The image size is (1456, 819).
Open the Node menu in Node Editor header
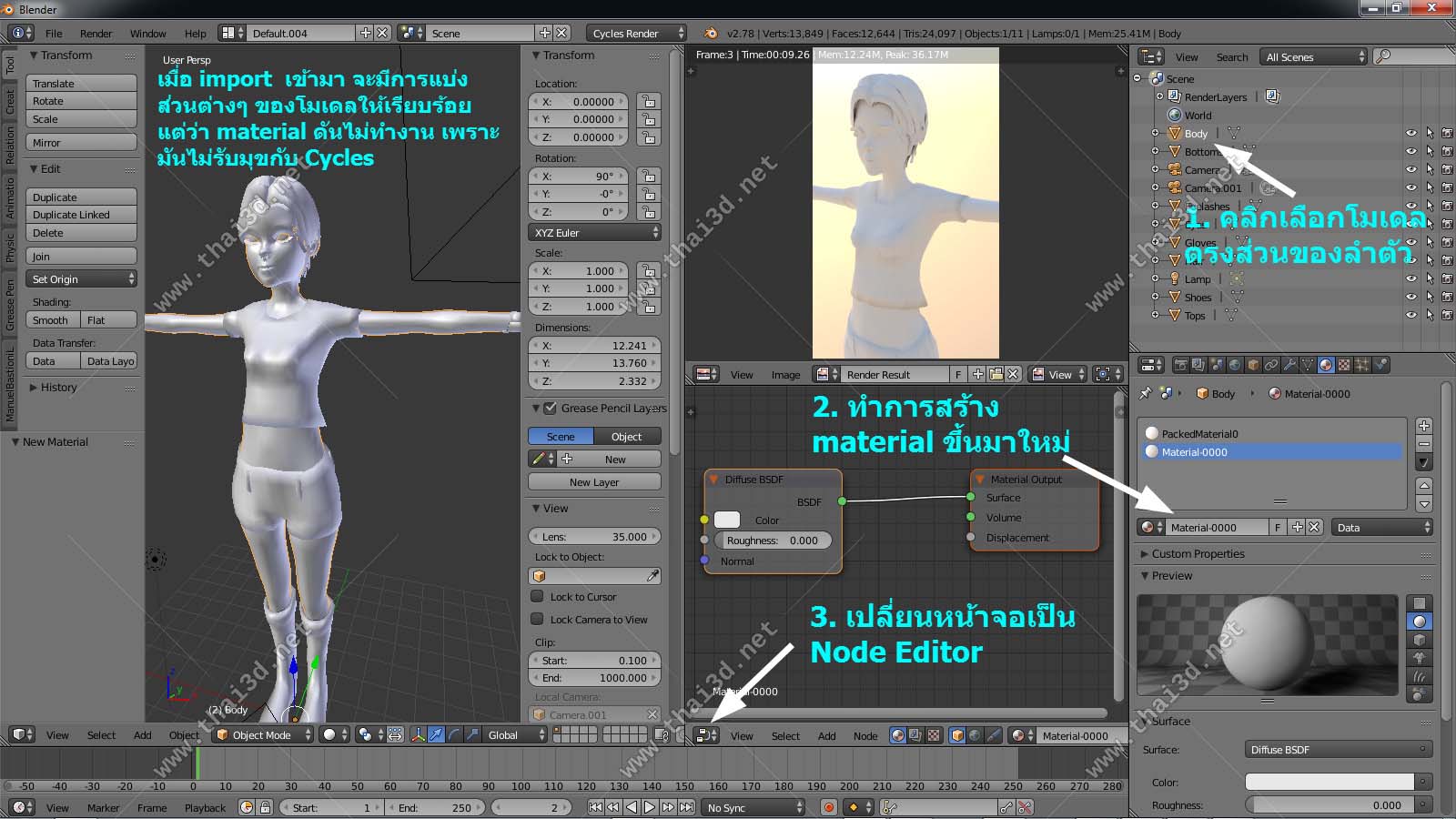pyautogui.click(x=865, y=735)
